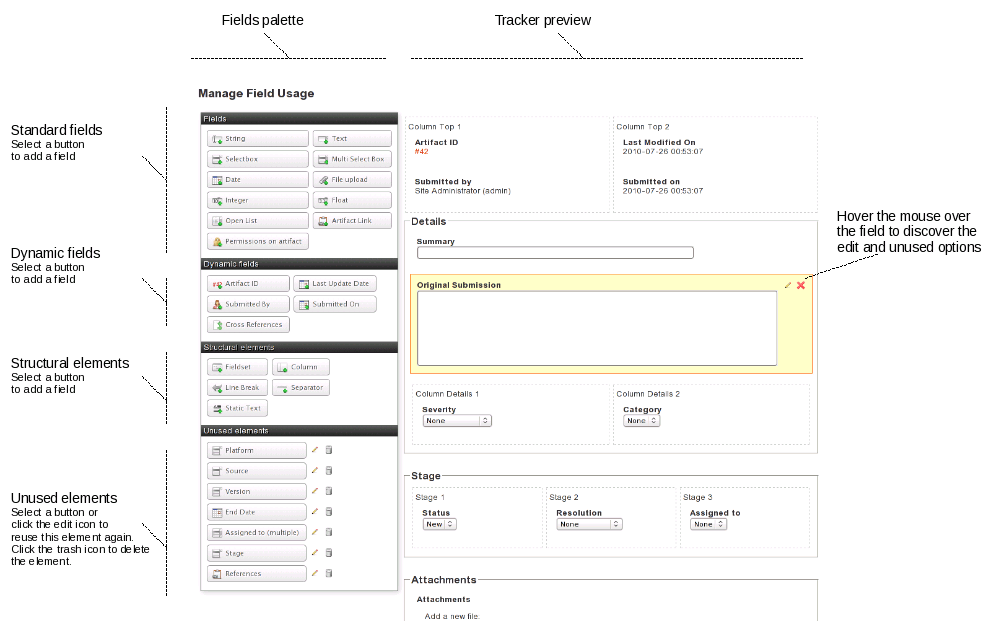Add a Permissions on artifact field
Screen dimensions: 987x629
(x=257, y=241)
